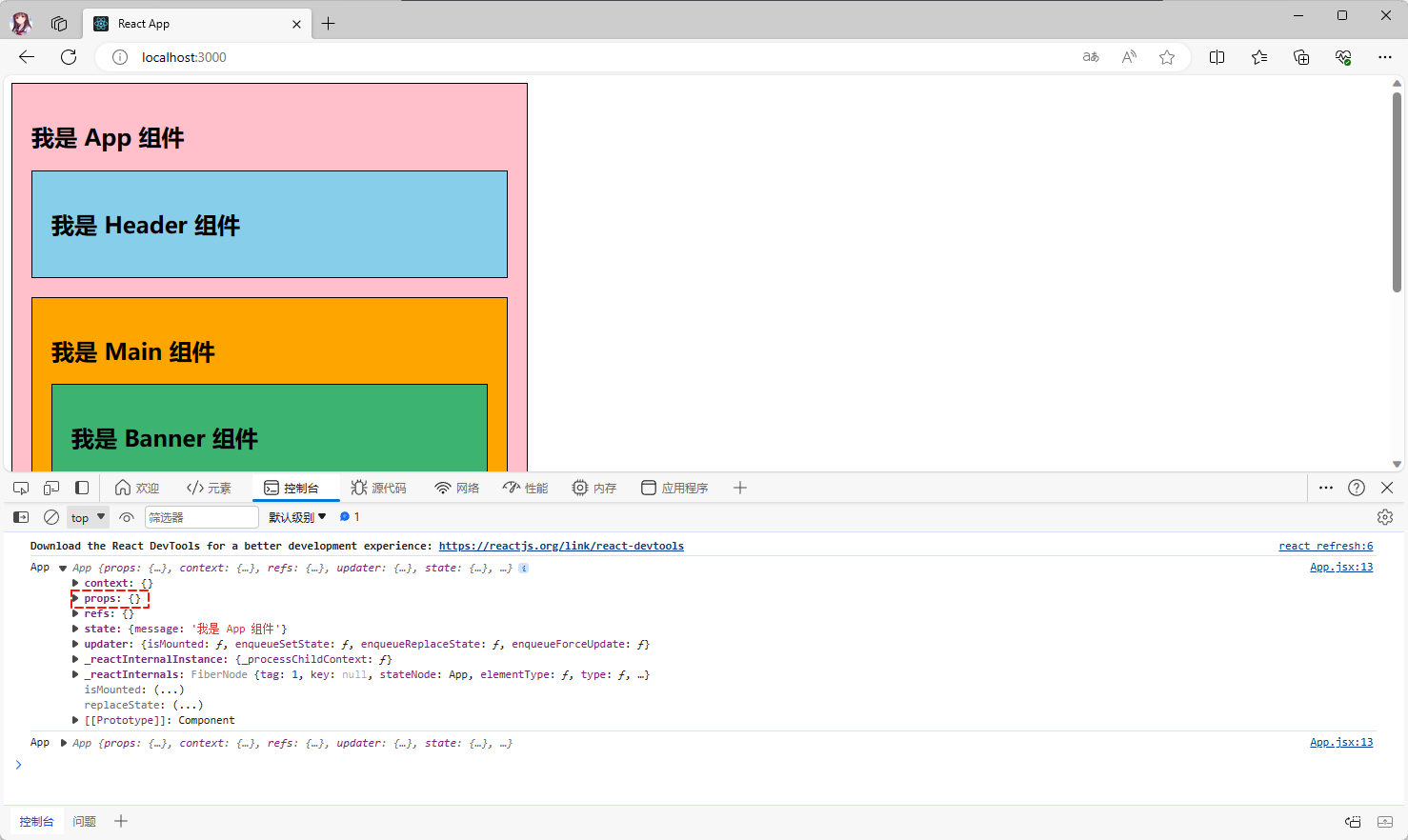This screenshot has width=1408, height=840.
Task: Add page to favorites with the star icon
Action: click(1167, 57)
